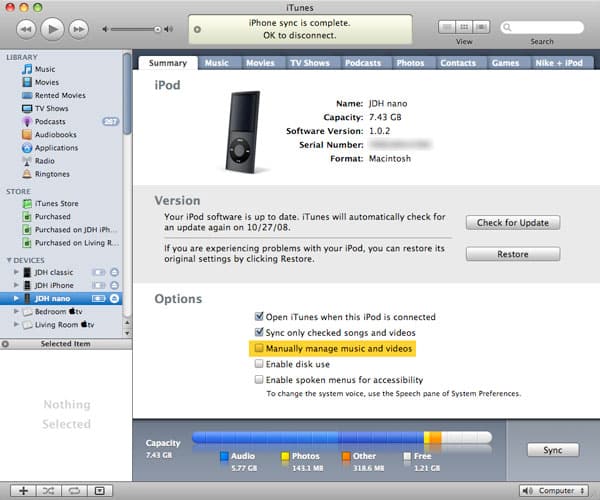Toggle Open iTunes when iPod connected
Viewport: 600px width, 500px height.
[x=259, y=316]
